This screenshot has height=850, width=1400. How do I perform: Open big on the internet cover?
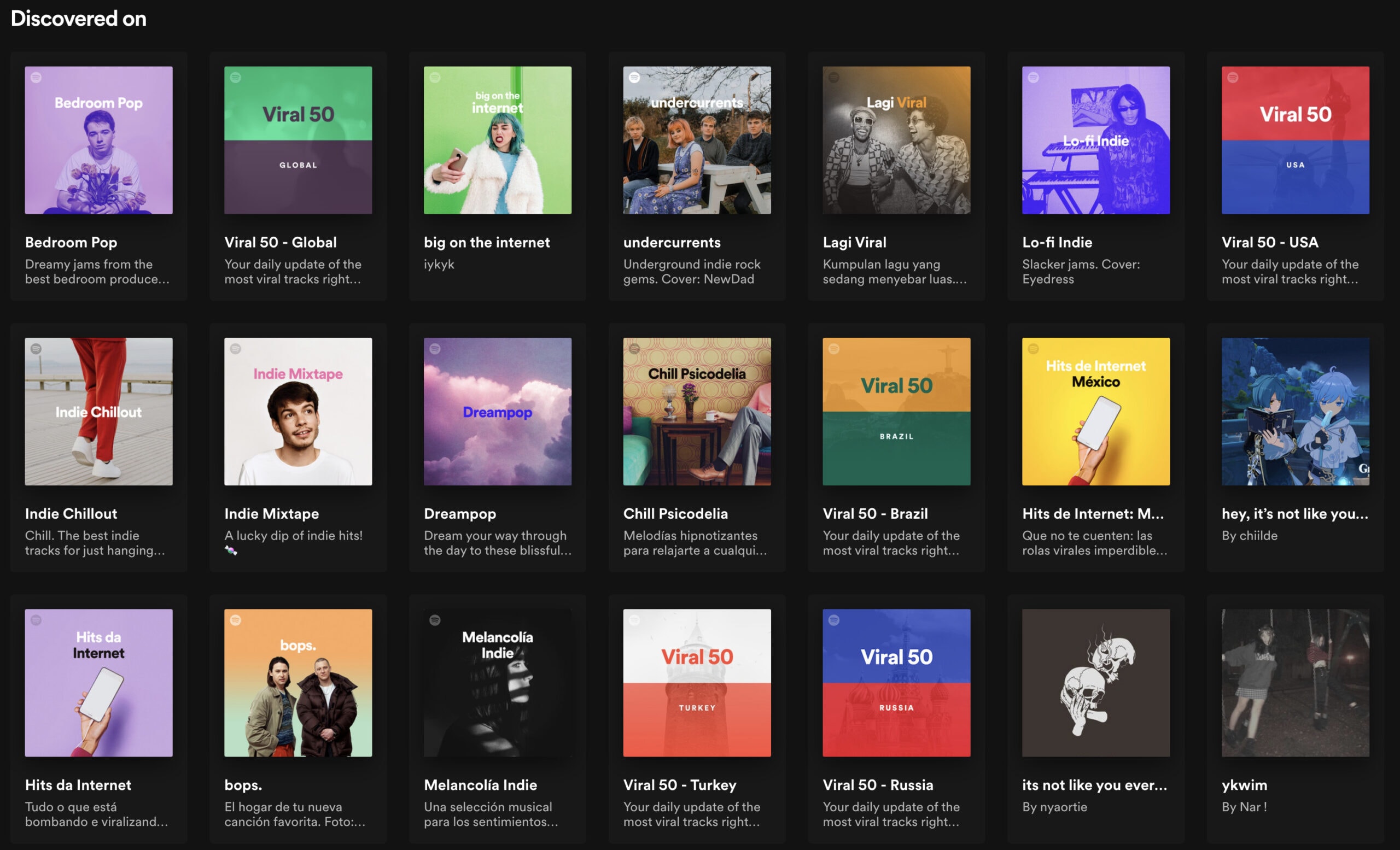coord(498,140)
